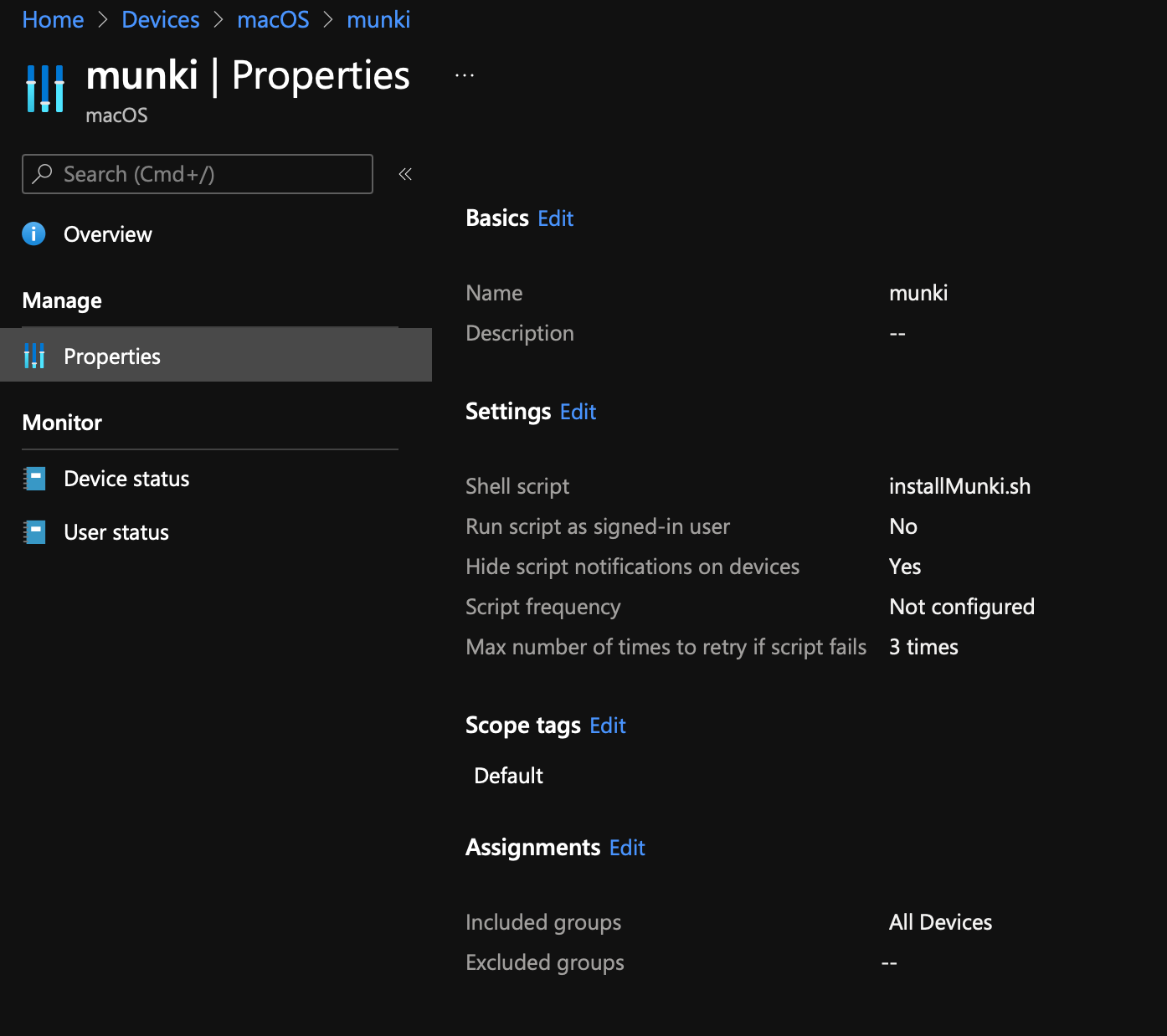Click the munki properties header icon

click(45, 88)
